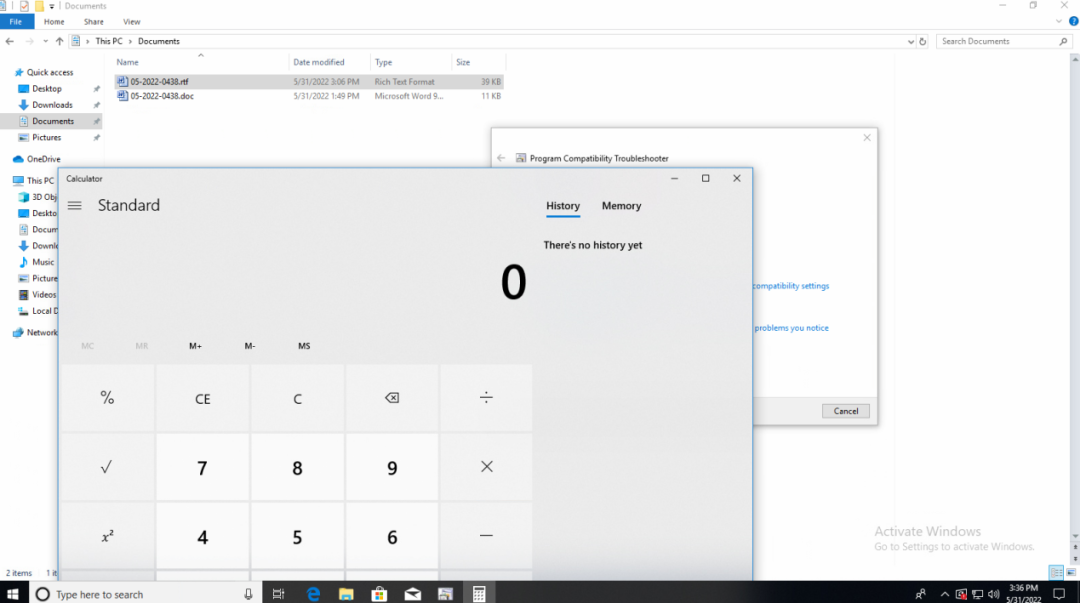Launch Microsoft Edge from the taskbar

tap(313, 593)
